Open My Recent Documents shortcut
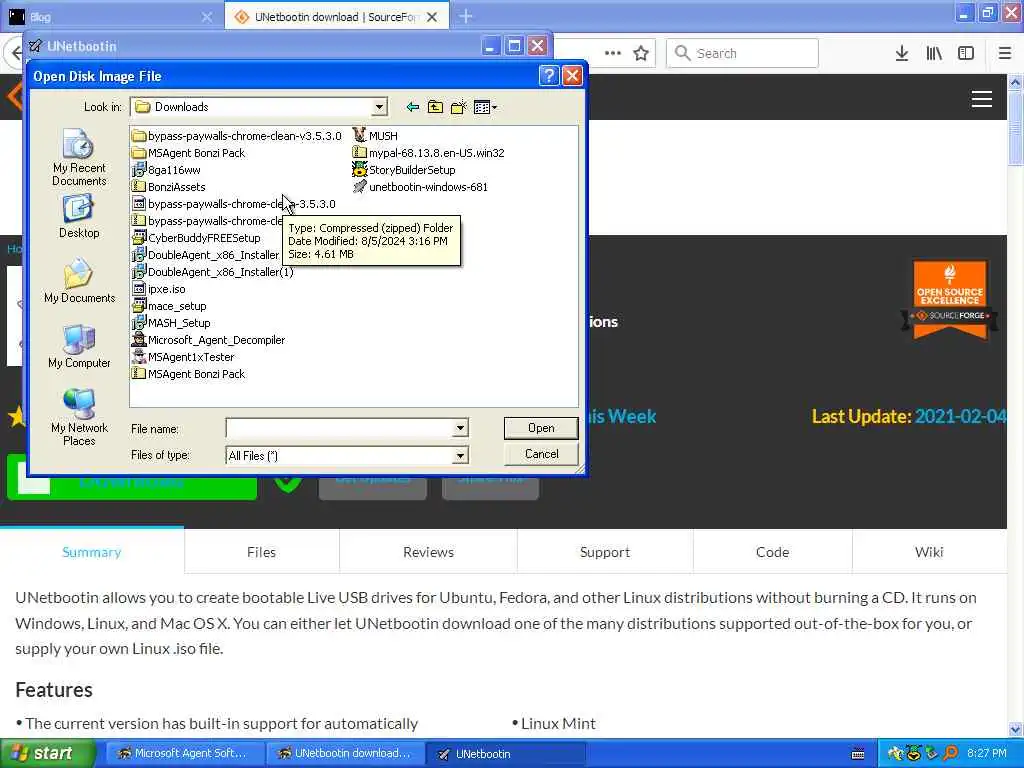The width and height of the screenshot is (1024, 768). coord(79,157)
